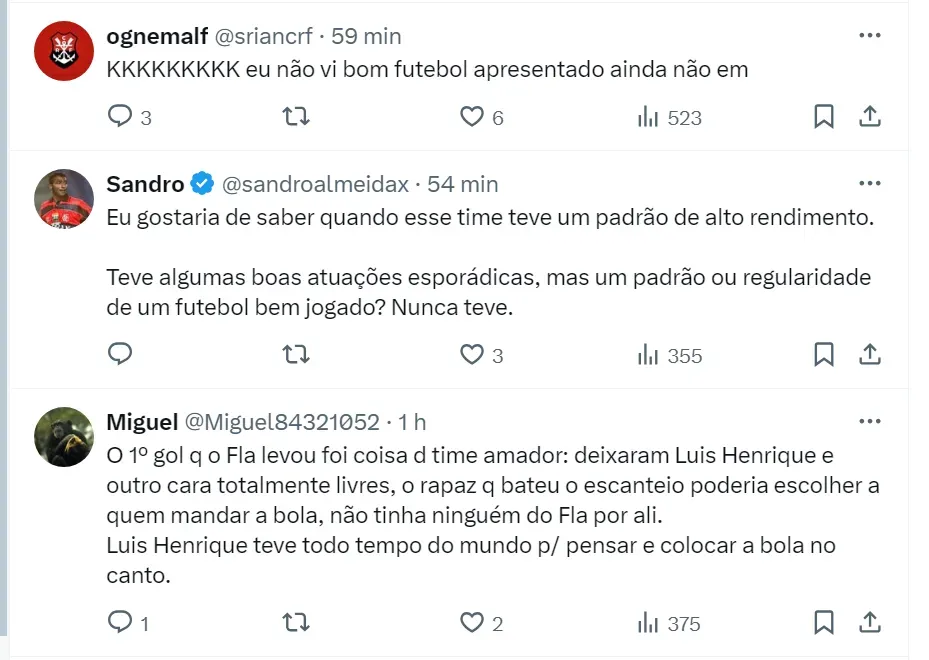Open more options on Sandro's tweet
Screen dimensions: 929x660
pyautogui.click(x=870, y=184)
